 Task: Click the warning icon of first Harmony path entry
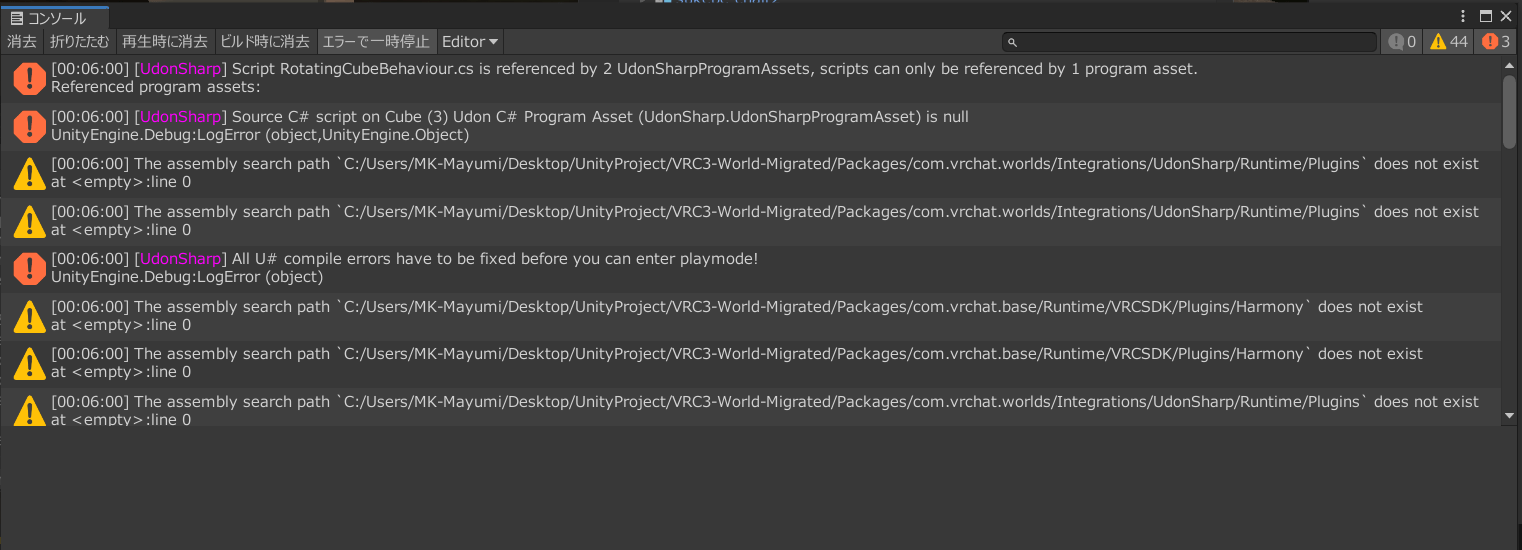[x=29, y=316]
